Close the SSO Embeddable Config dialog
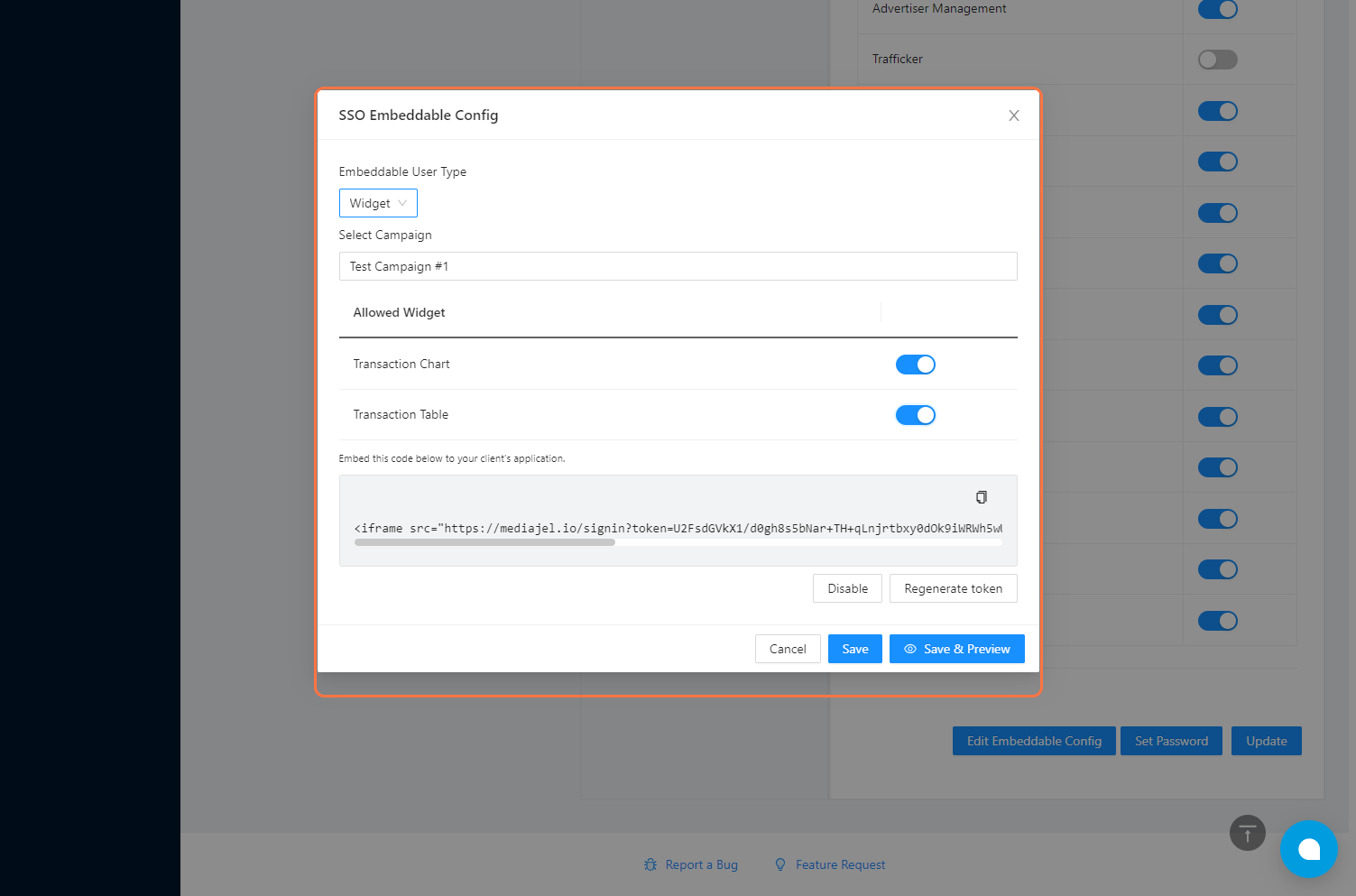The image size is (1356, 896). pos(1014,115)
